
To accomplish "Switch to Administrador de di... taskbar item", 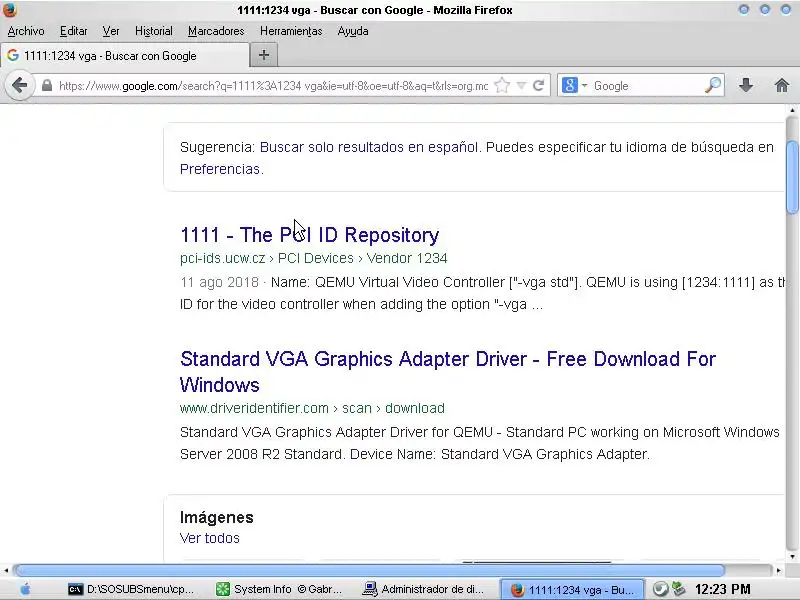I will pyautogui.click(x=423, y=589).
